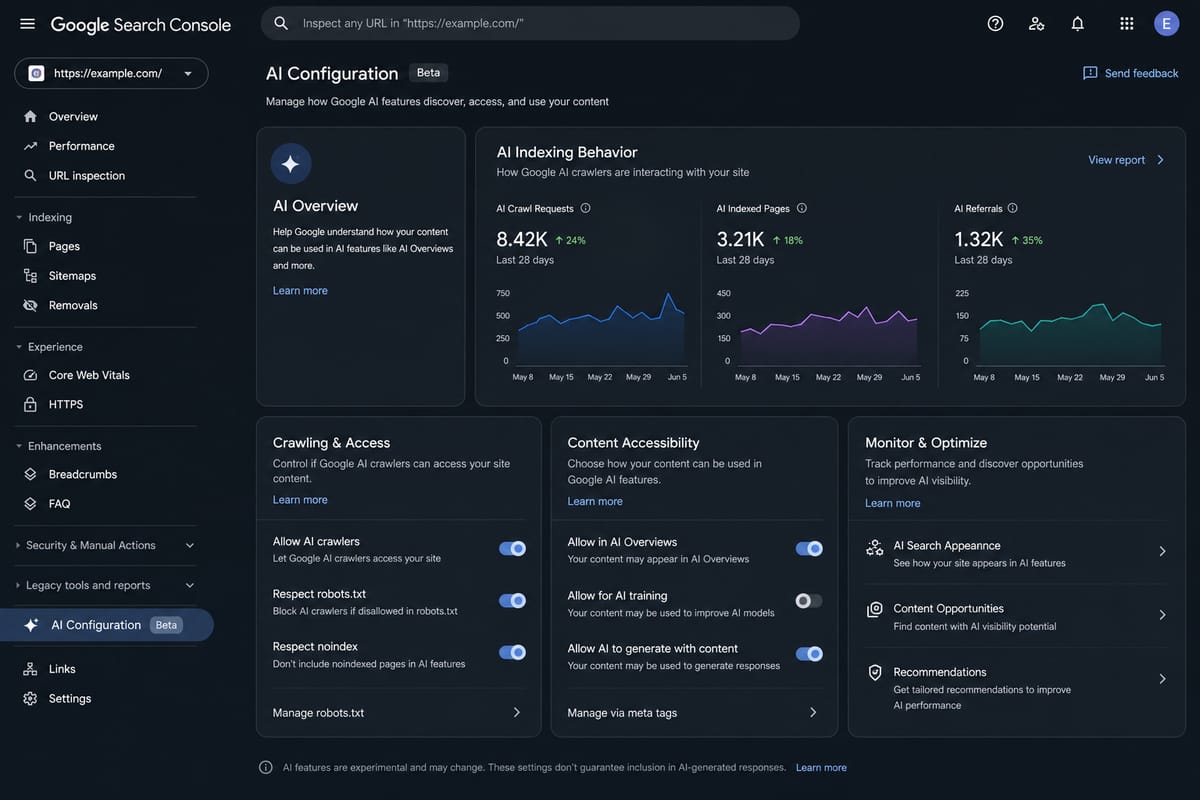The height and width of the screenshot is (800, 1200).
Task: Click the URL inspection search field
Action: click(530, 23)
